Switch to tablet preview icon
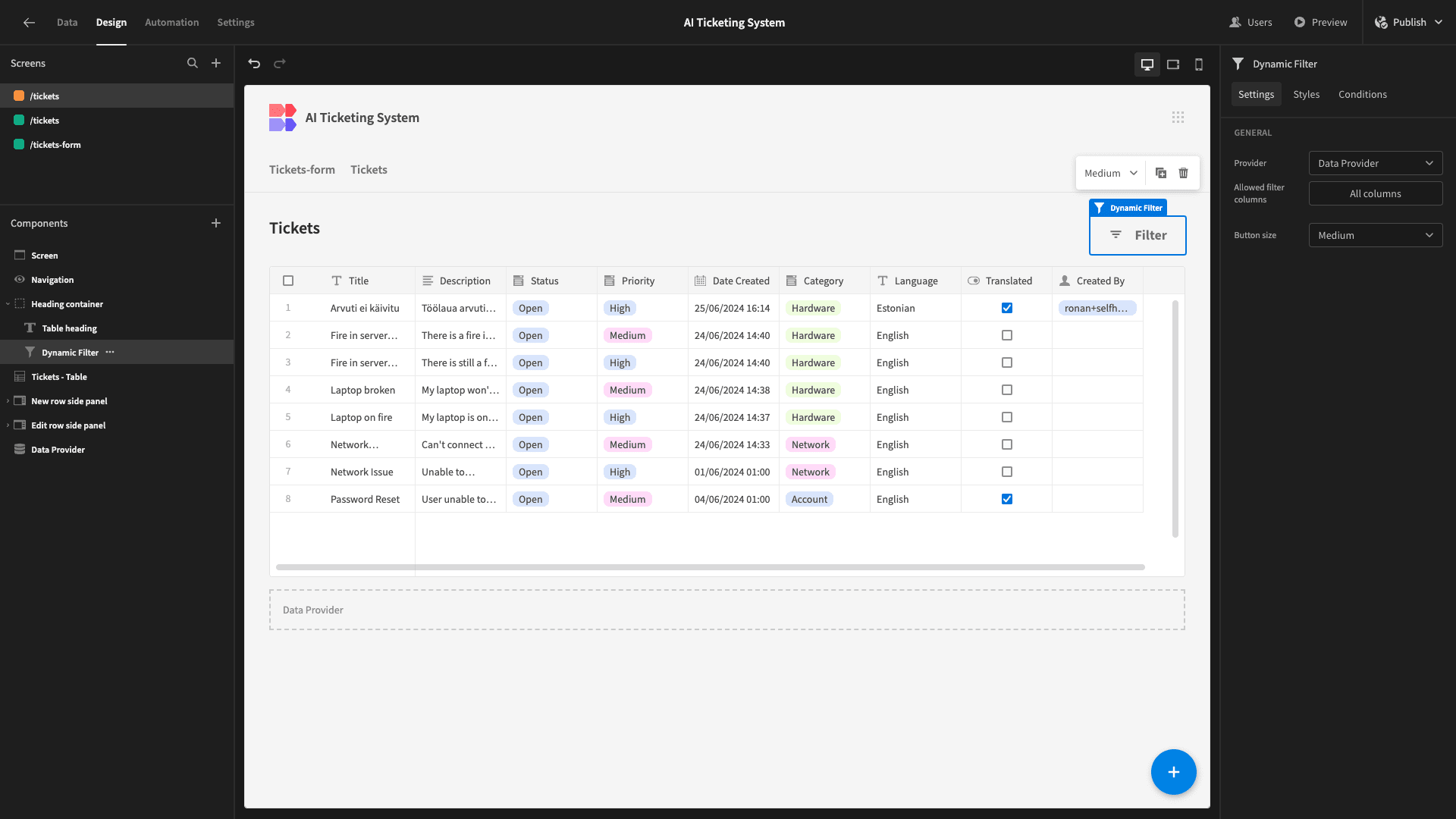This screenshot has height=819, width=1456. point(1173,64)
